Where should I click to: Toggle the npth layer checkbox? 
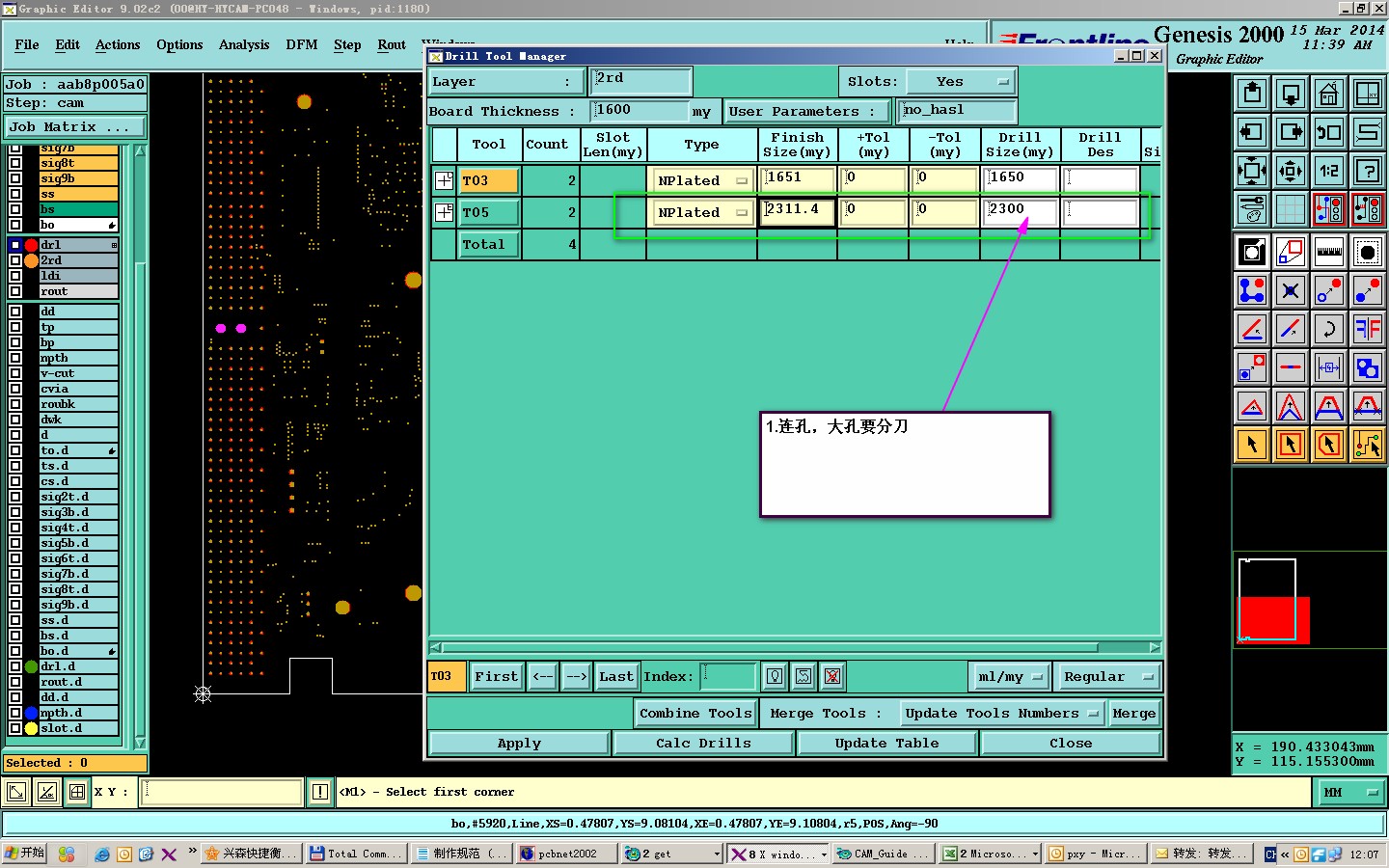click(15, 358)
